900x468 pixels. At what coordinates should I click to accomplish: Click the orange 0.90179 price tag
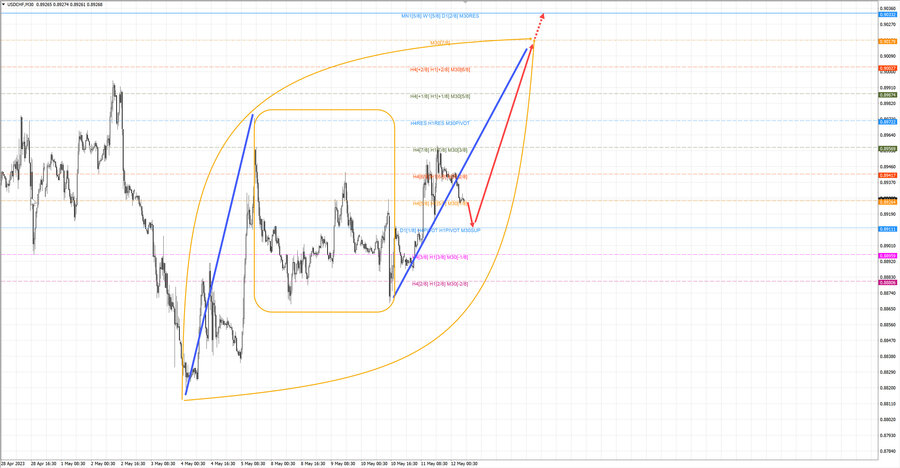[888, 41]
